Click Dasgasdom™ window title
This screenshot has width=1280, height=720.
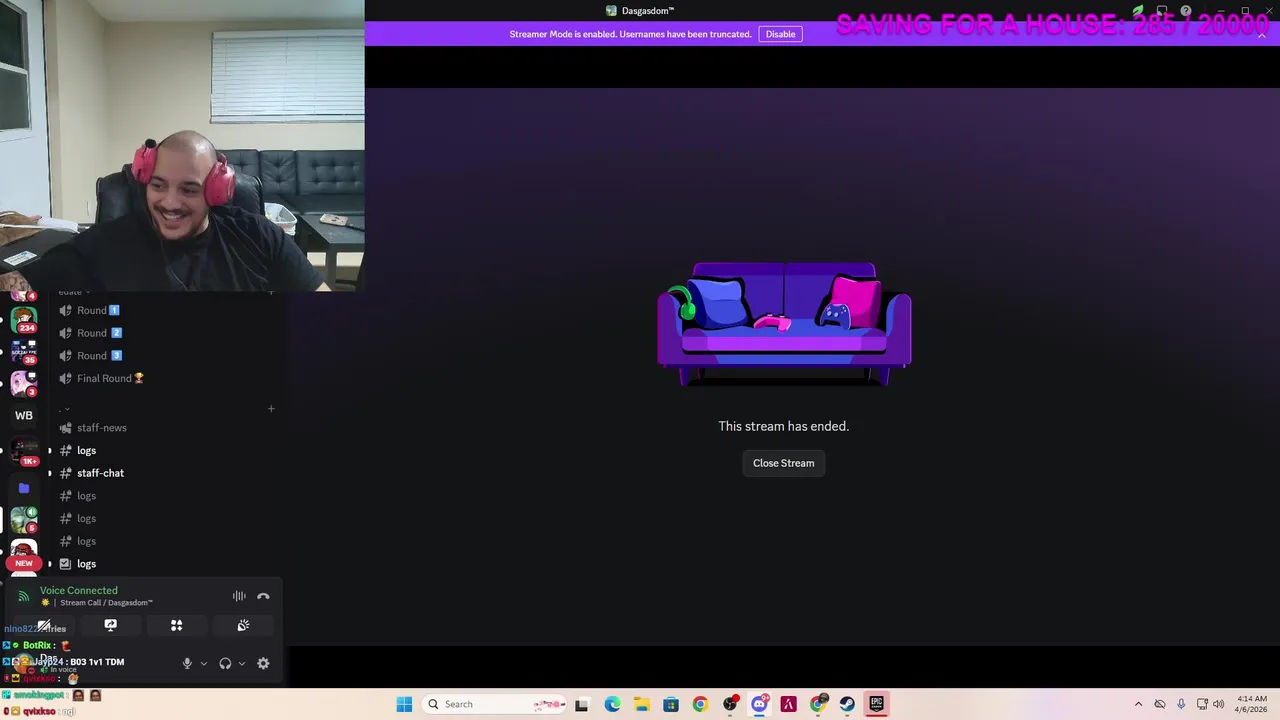(648, 11)
